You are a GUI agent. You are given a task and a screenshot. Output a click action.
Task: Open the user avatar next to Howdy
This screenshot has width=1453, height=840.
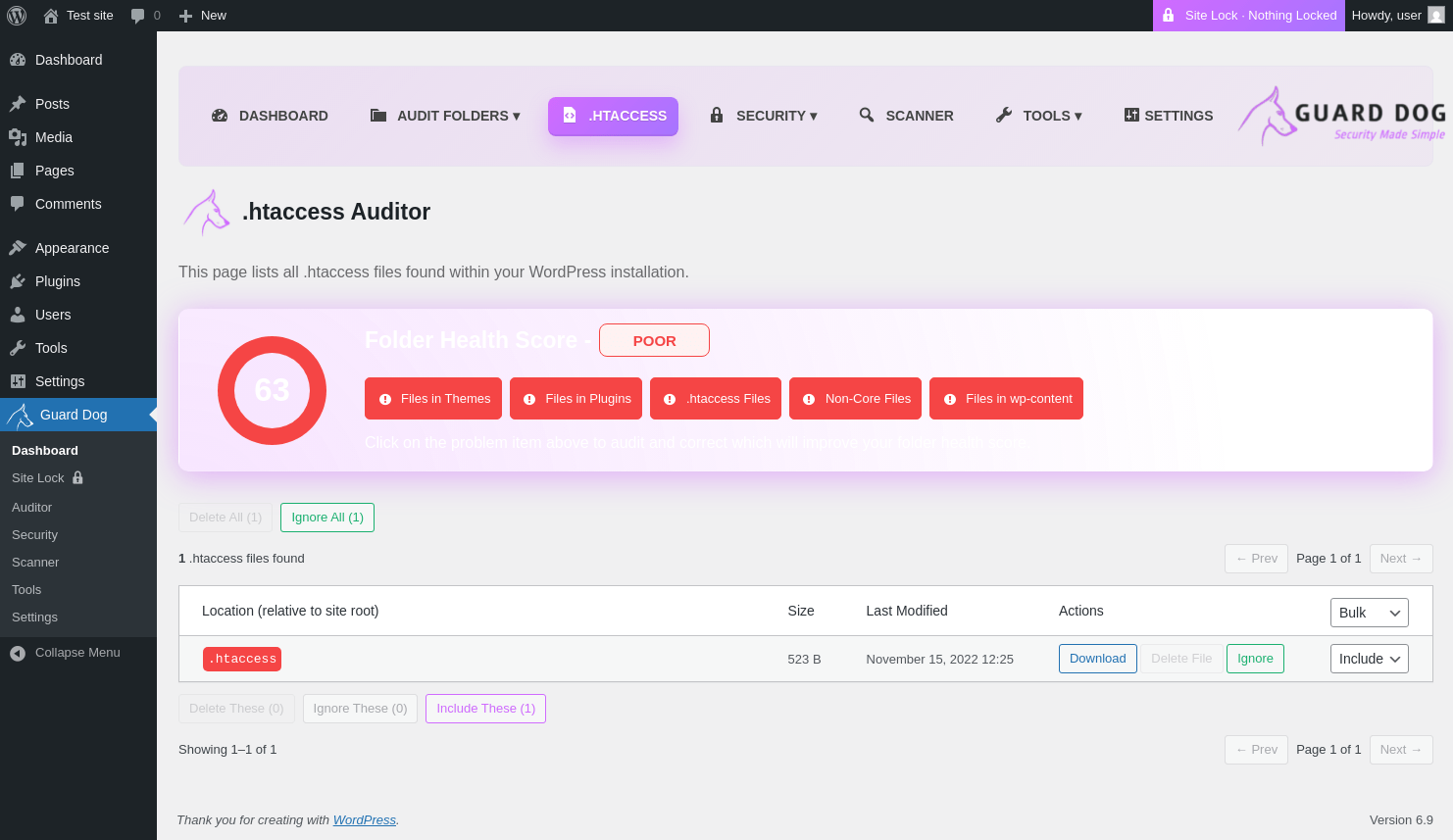click(x=1436, y=16)
